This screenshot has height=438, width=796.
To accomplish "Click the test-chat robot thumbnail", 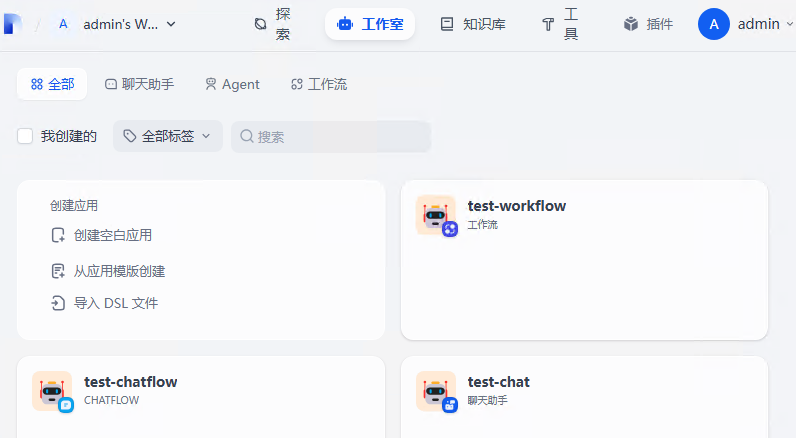I will (x=436, y=391).
